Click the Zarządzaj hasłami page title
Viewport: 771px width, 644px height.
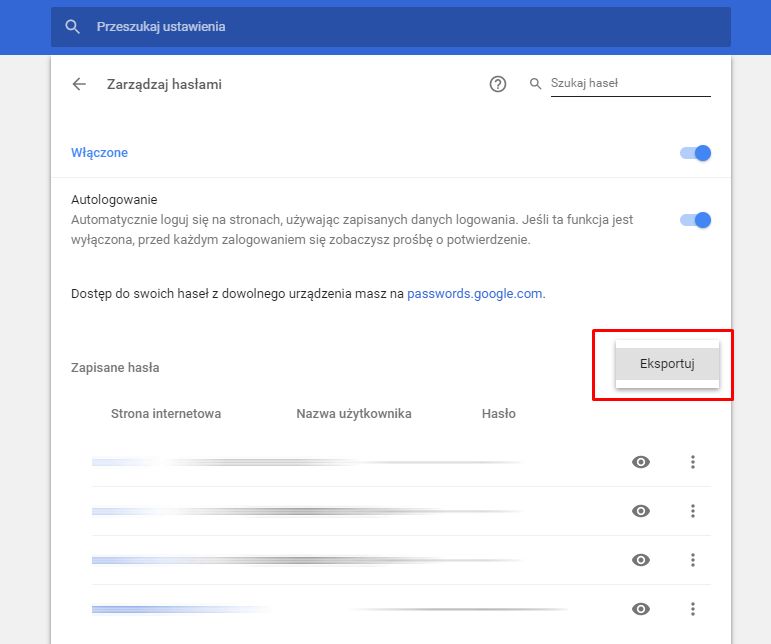164,85
